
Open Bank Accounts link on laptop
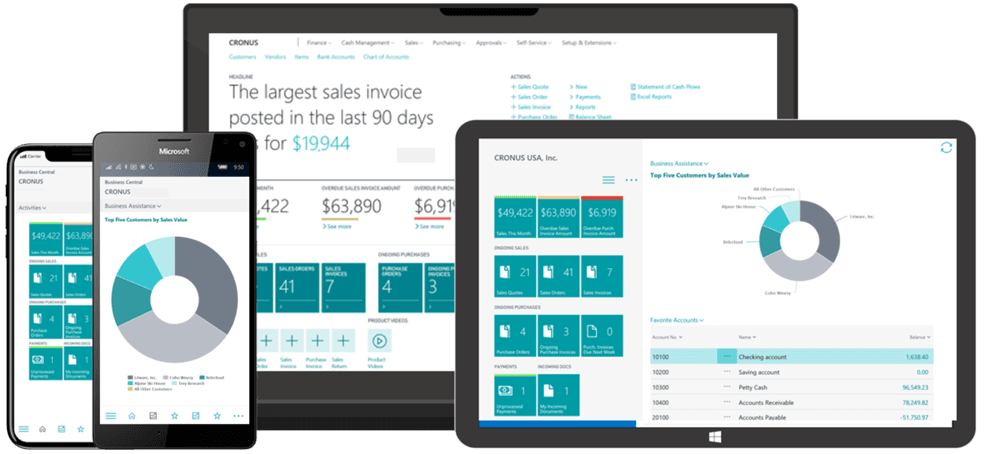click(x=336, y=57)
